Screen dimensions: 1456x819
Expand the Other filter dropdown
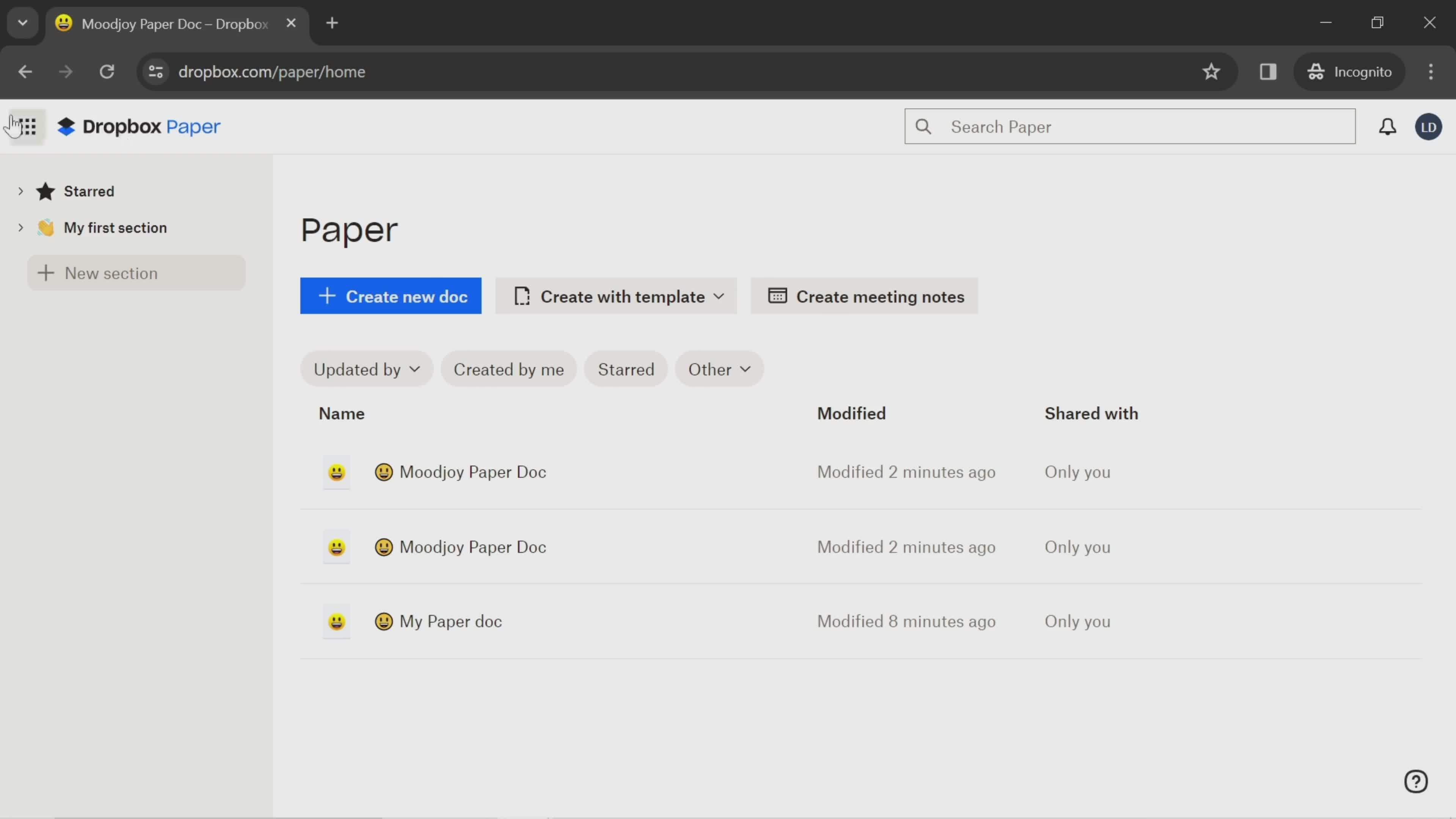click(x=719, y=369)
